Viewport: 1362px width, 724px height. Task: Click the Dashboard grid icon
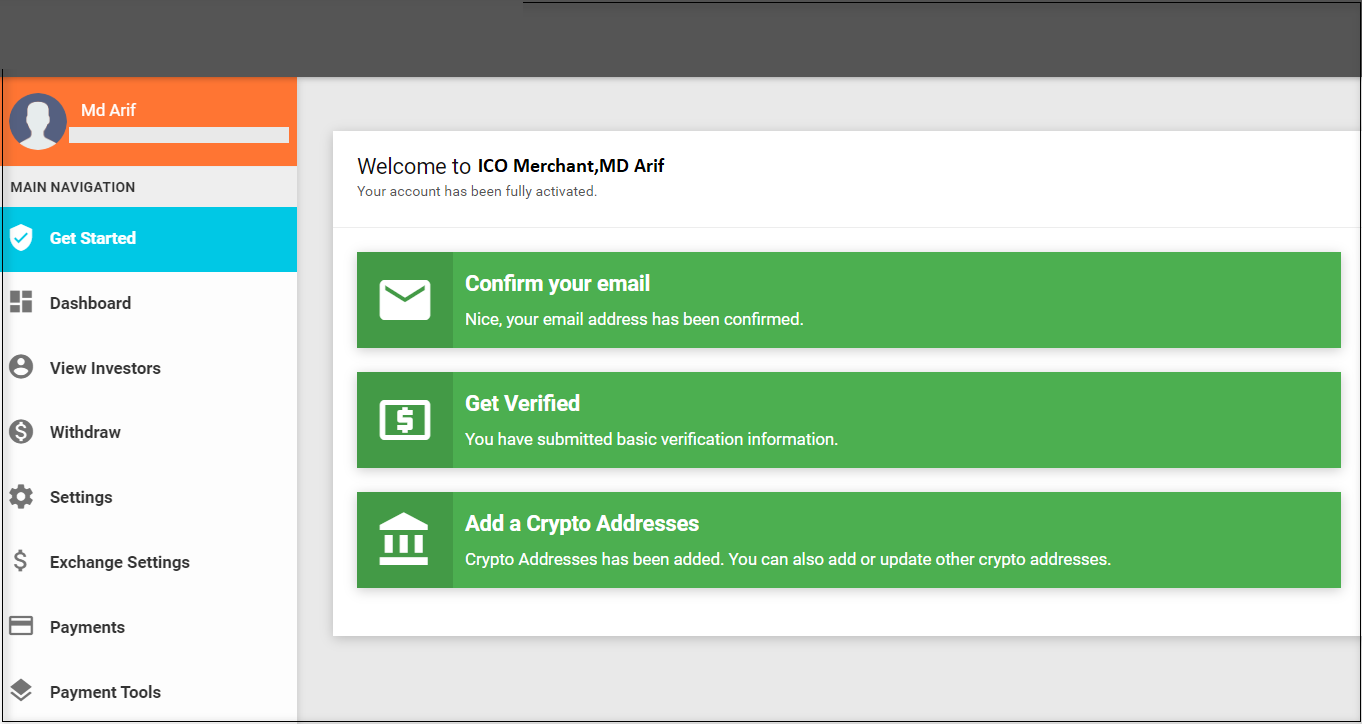coord(21,302)
